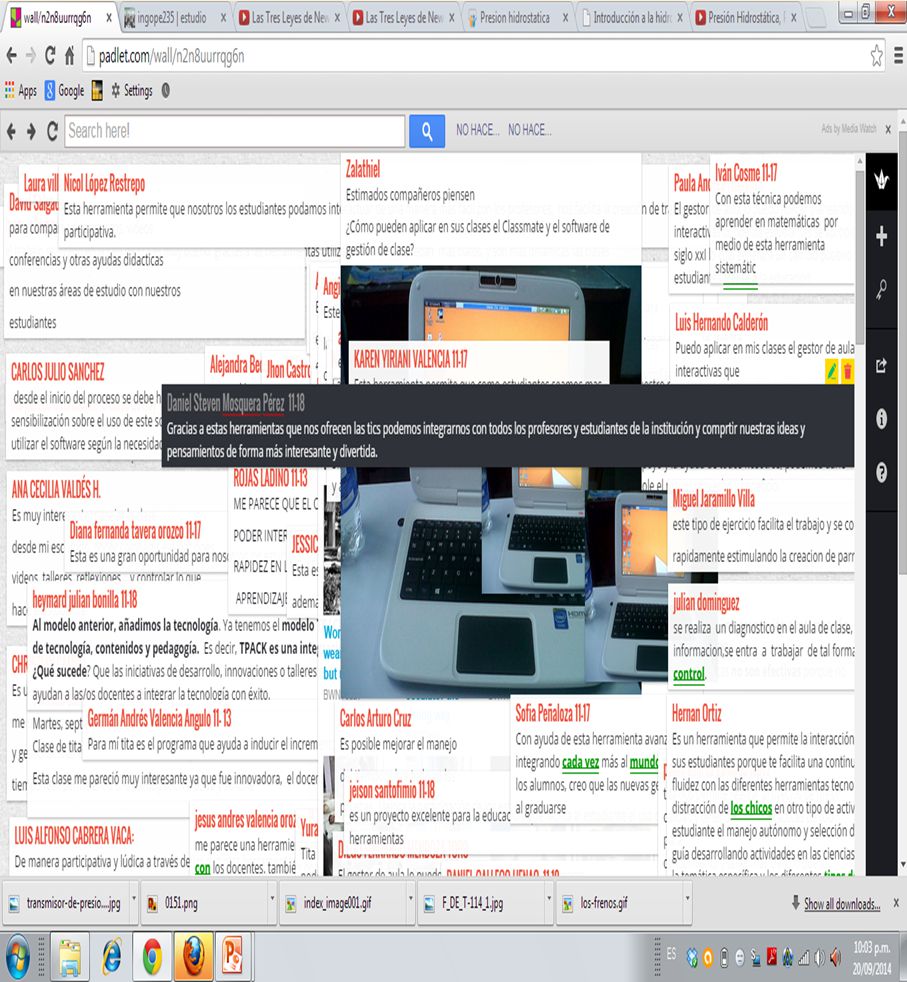Click the blue search magnifier button
Viewport: 907px width, 982px height.
(427, 131)
